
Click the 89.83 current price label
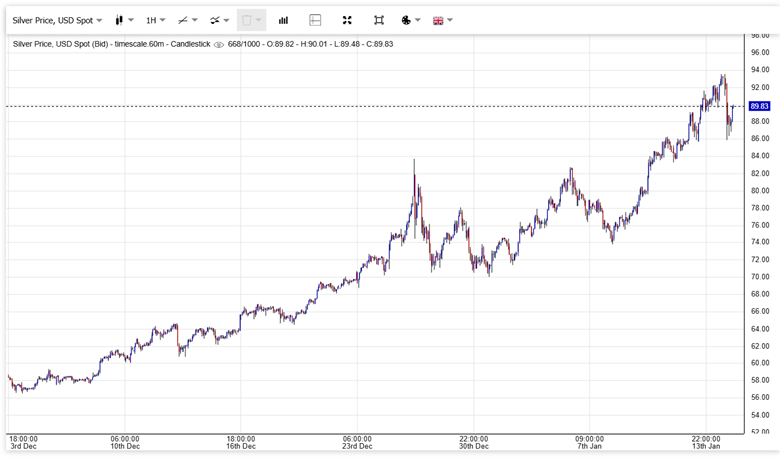(759, 106)
